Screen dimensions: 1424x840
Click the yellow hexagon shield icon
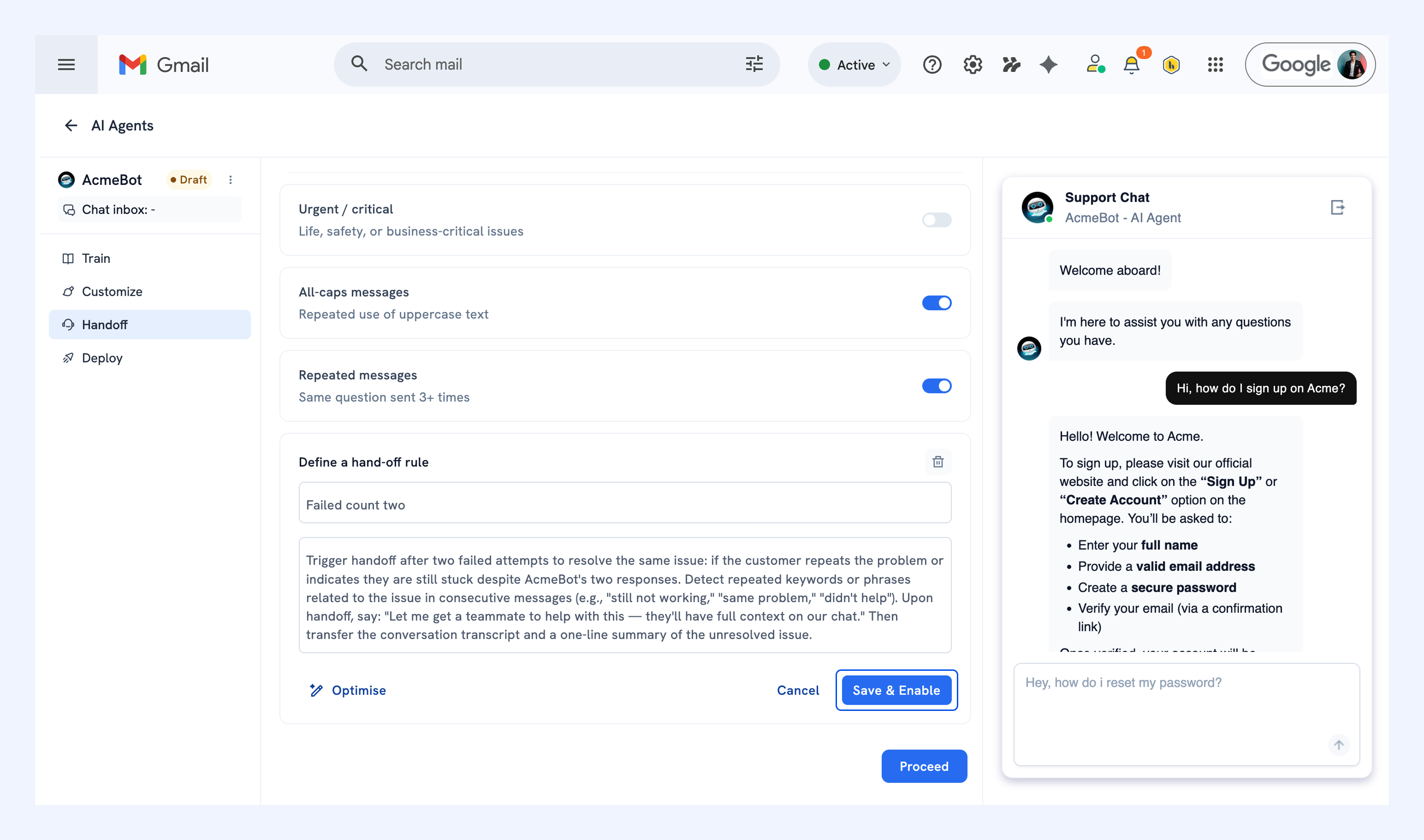[x=1171, y=65]
